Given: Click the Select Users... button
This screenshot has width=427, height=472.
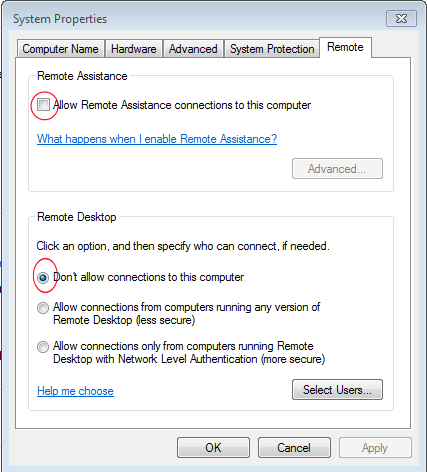Looking at the screenshot, I should coord(337,389).
